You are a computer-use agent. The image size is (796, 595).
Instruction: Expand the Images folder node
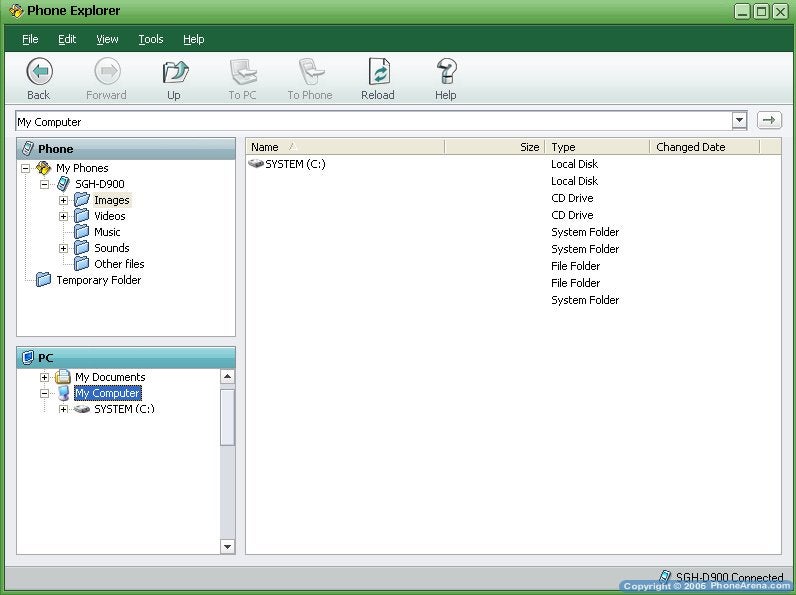pos(63,201)
